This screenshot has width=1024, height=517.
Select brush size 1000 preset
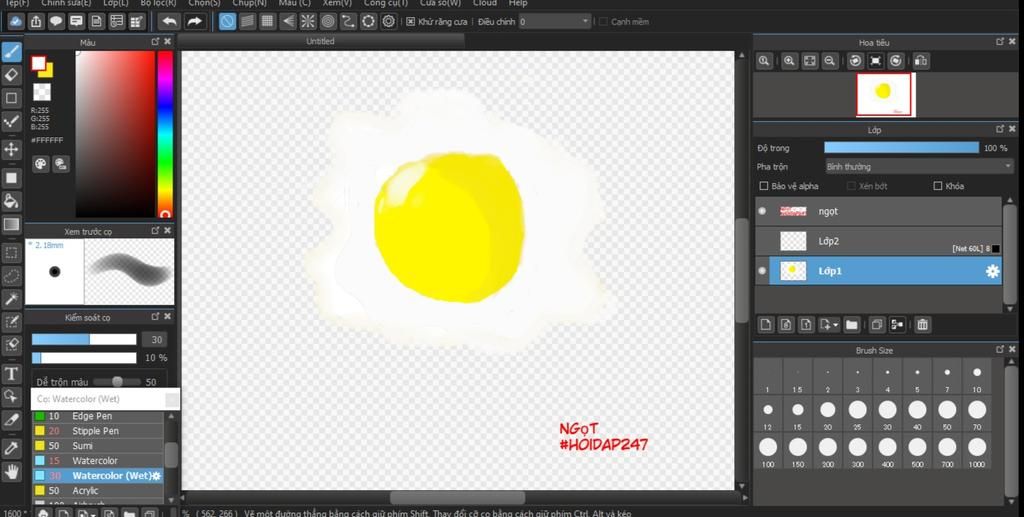pyautogui.click(x=976, y=451)
